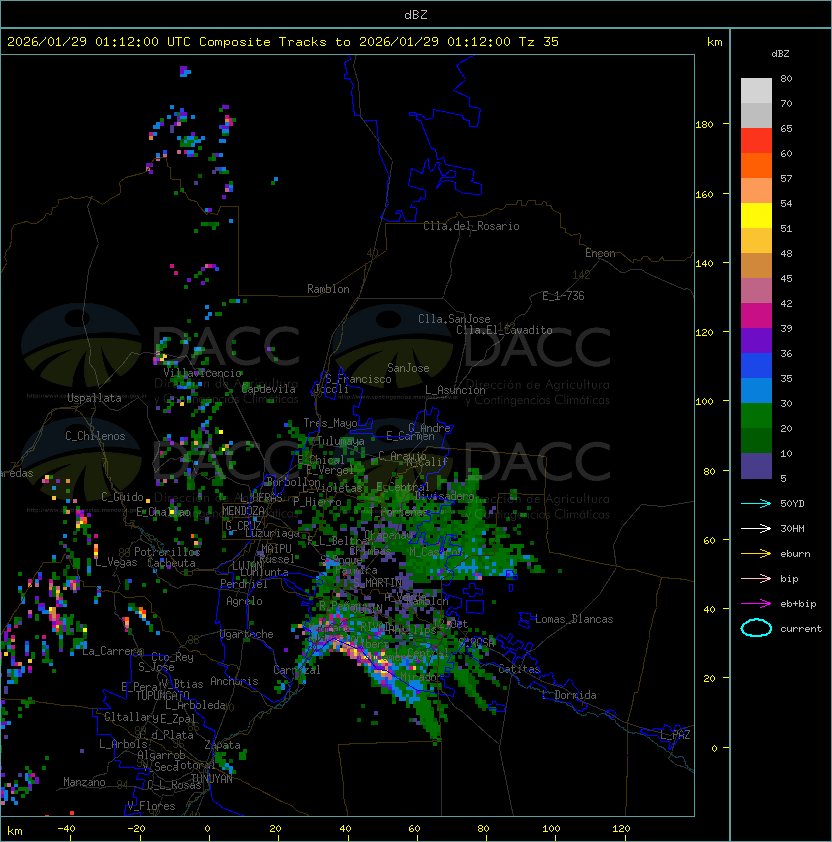Image resolution: width=832 pixels, height=842 pixels.
Task: Select the bright green swatch between 30 and 20
Action: (x=756, y=416)
